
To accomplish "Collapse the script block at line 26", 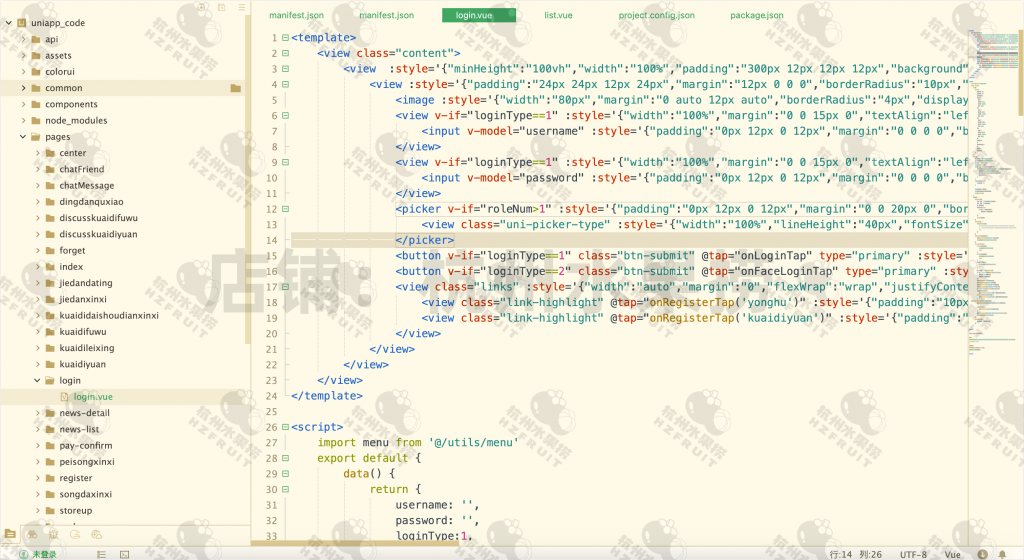I will coord(285,427).
